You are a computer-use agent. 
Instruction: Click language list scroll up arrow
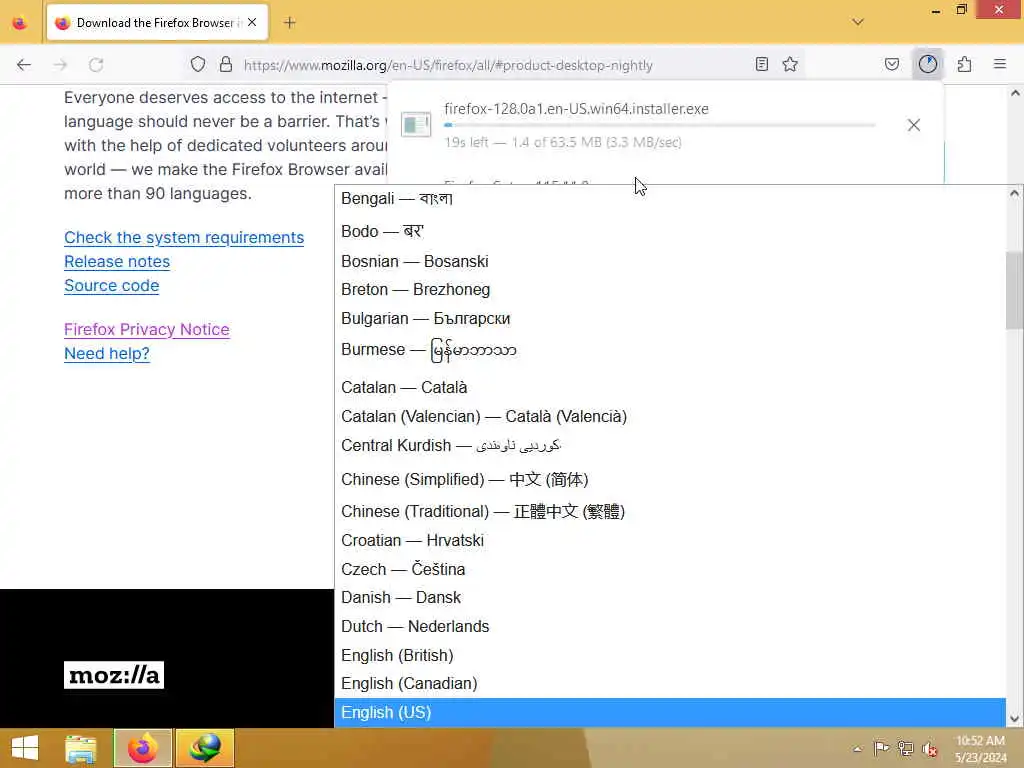(x=1014, y=194)
